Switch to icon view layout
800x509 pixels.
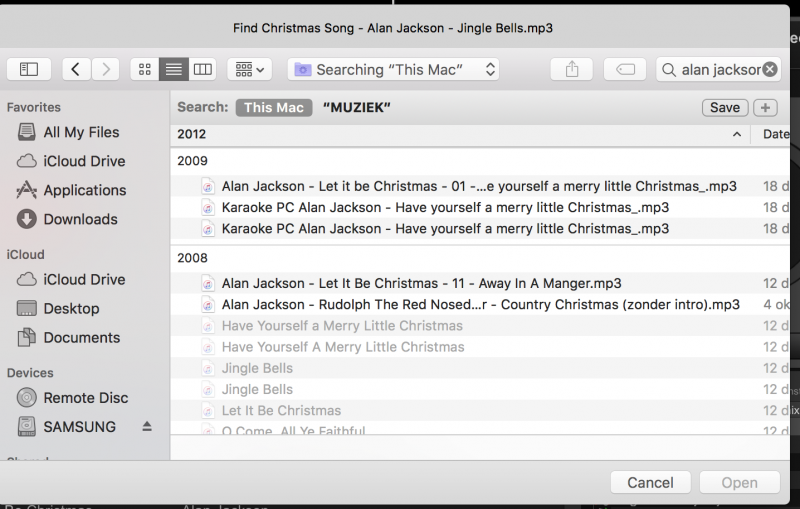(145, 69)
